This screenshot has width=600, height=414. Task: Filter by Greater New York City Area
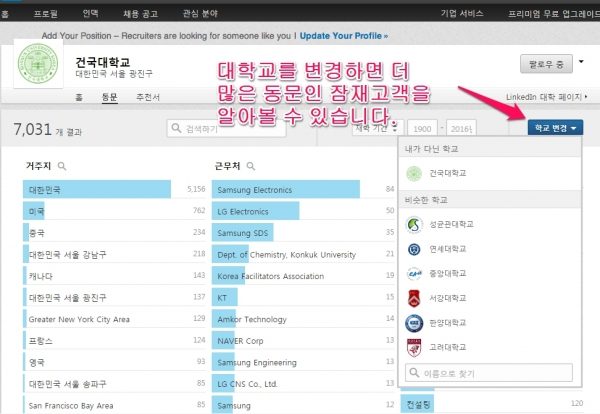(114, 319)
